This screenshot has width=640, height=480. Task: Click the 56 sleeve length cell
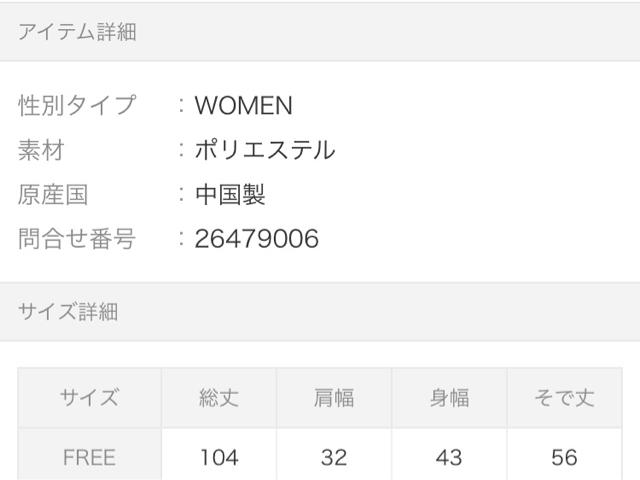pyautogui.click(x=564, y=457)
